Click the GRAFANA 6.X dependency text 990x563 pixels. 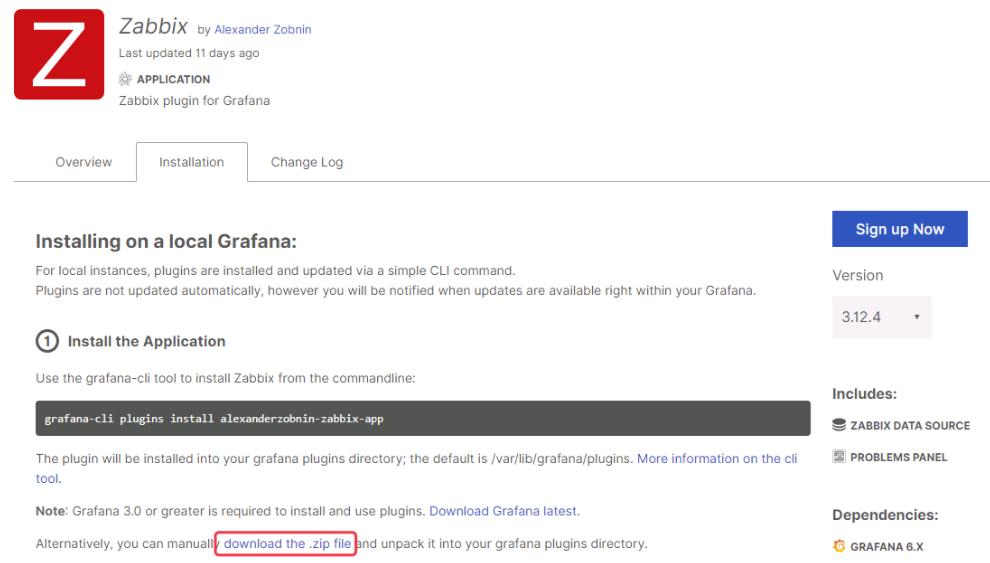[x=886, y=547]
